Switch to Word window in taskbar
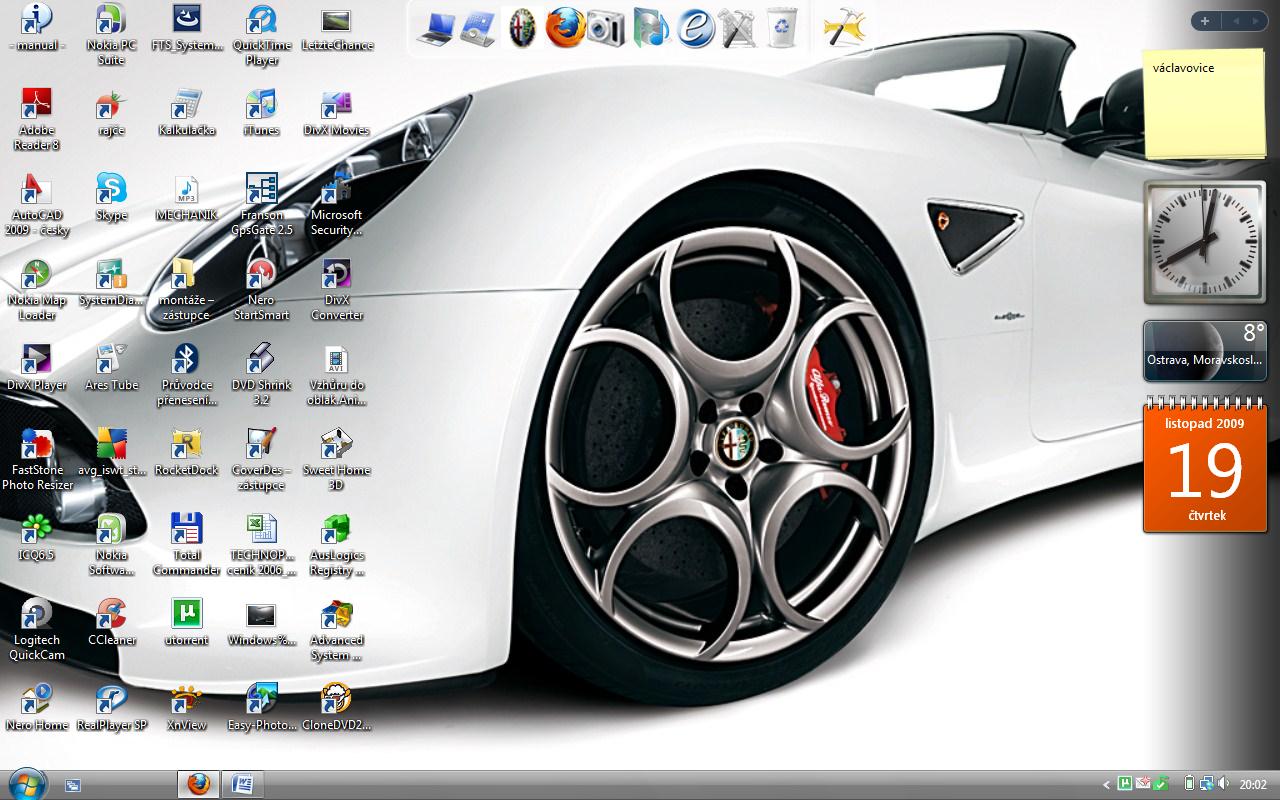Image resolution: width=1280 pixels, height=800 pixels. tap(242, 784)
